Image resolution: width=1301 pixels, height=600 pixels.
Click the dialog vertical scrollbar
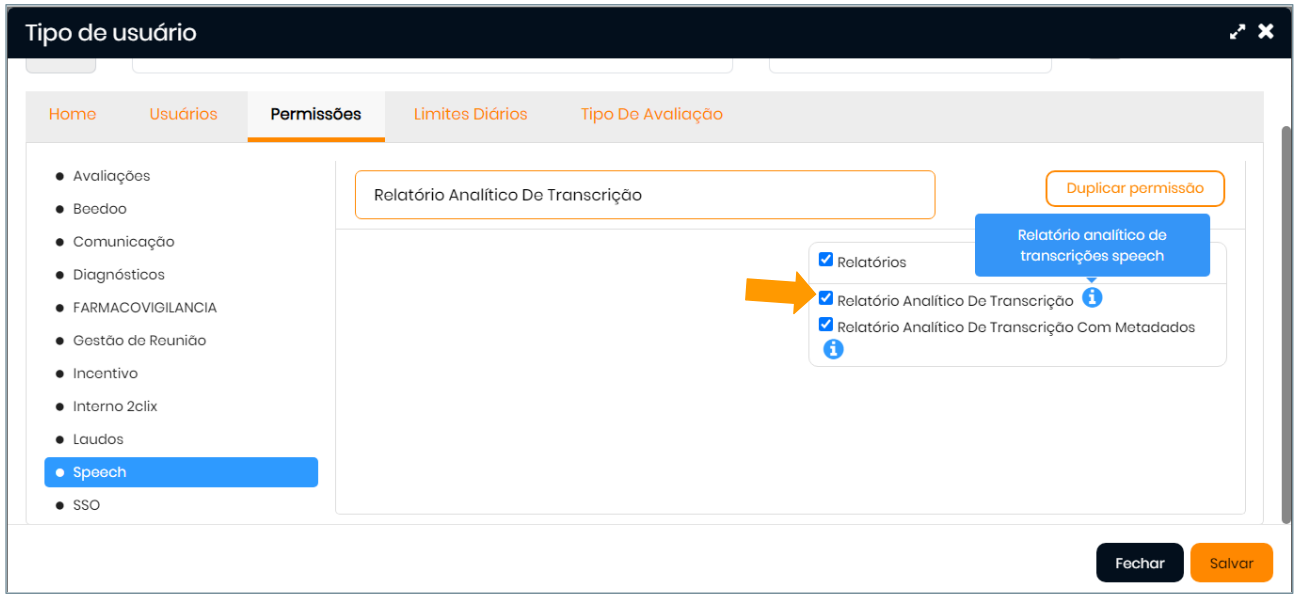click(1286, 320)
